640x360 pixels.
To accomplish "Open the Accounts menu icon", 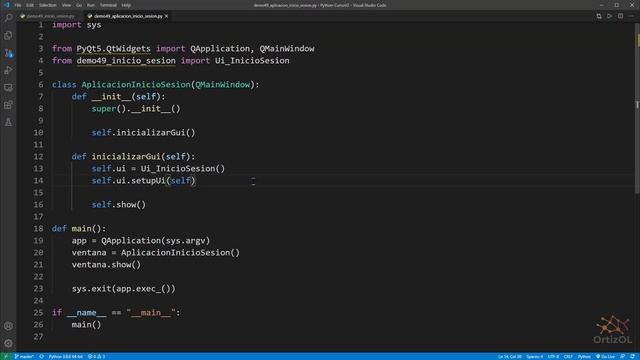I will (8, 326).
